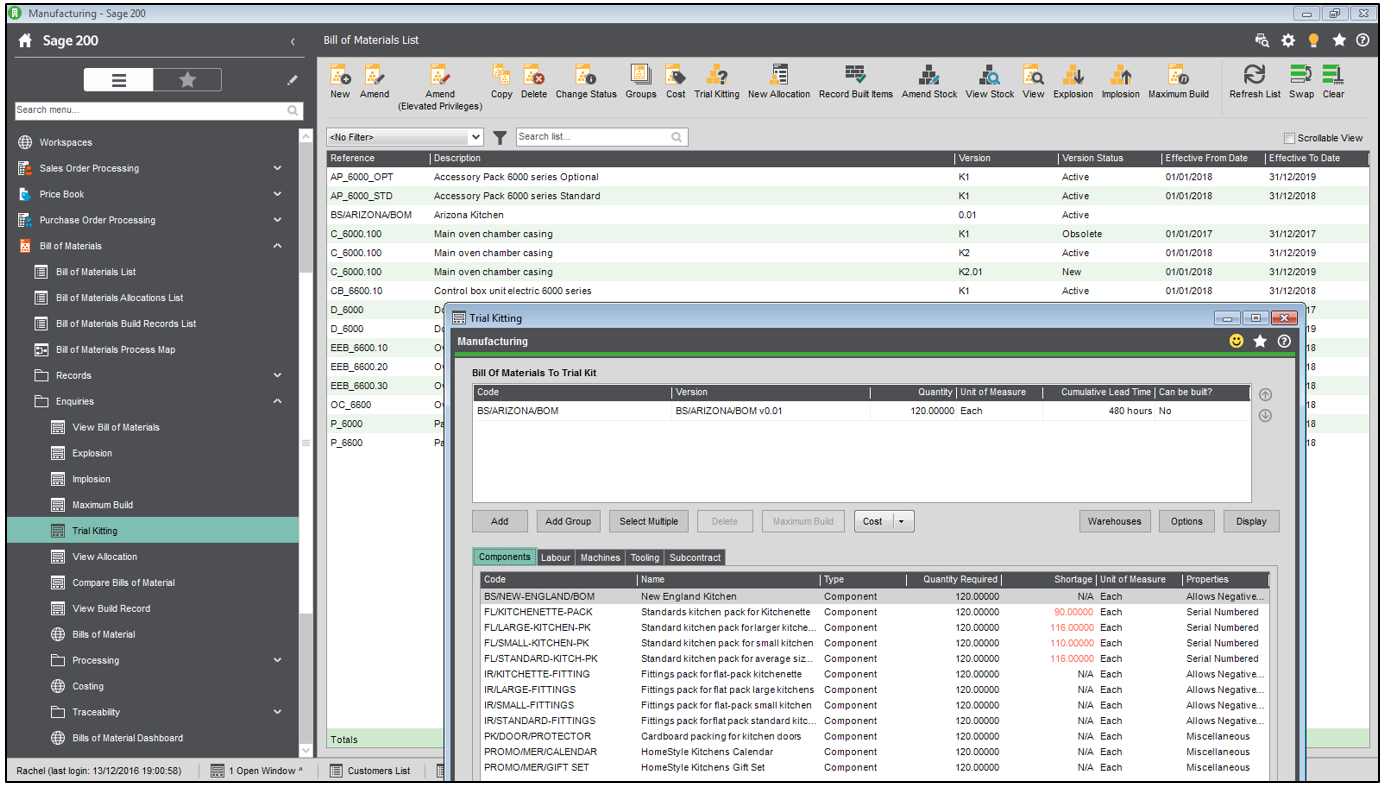Viewport: 1386px width, 787px height.
Task: Move BOM row up with the arrow
Action: point(1265,395)
